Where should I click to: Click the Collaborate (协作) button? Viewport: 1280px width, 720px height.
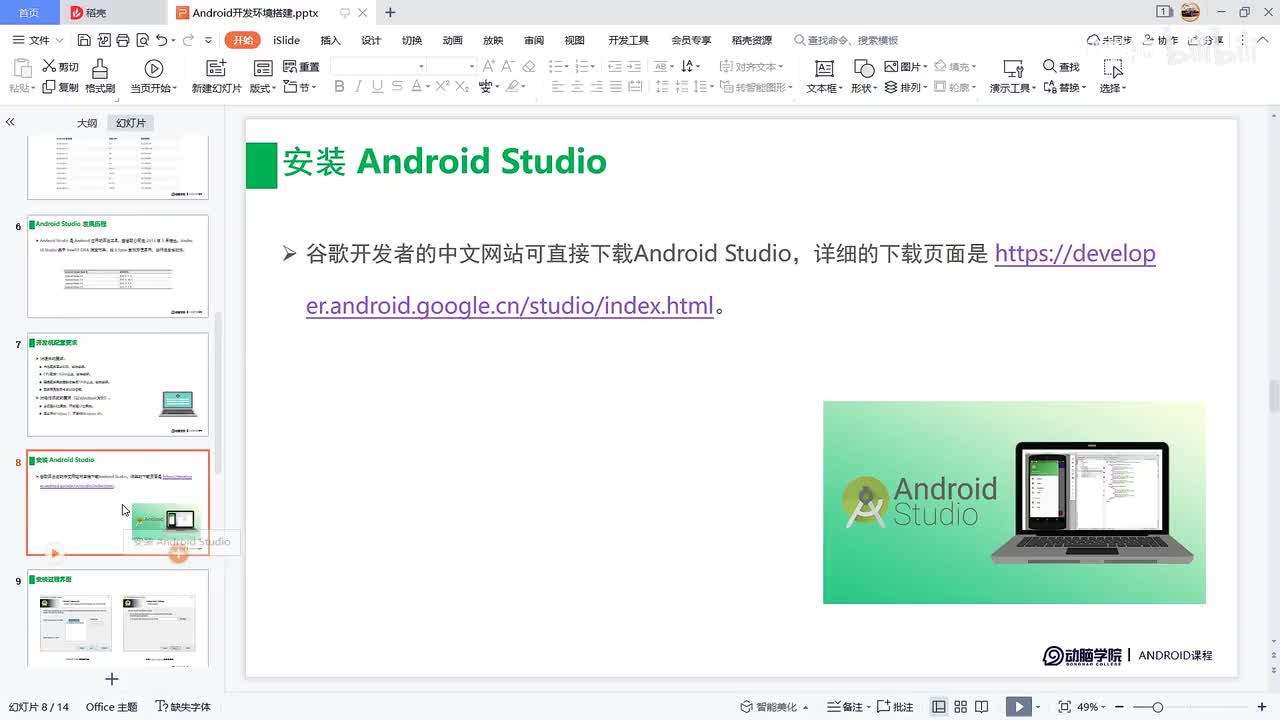1160,40
